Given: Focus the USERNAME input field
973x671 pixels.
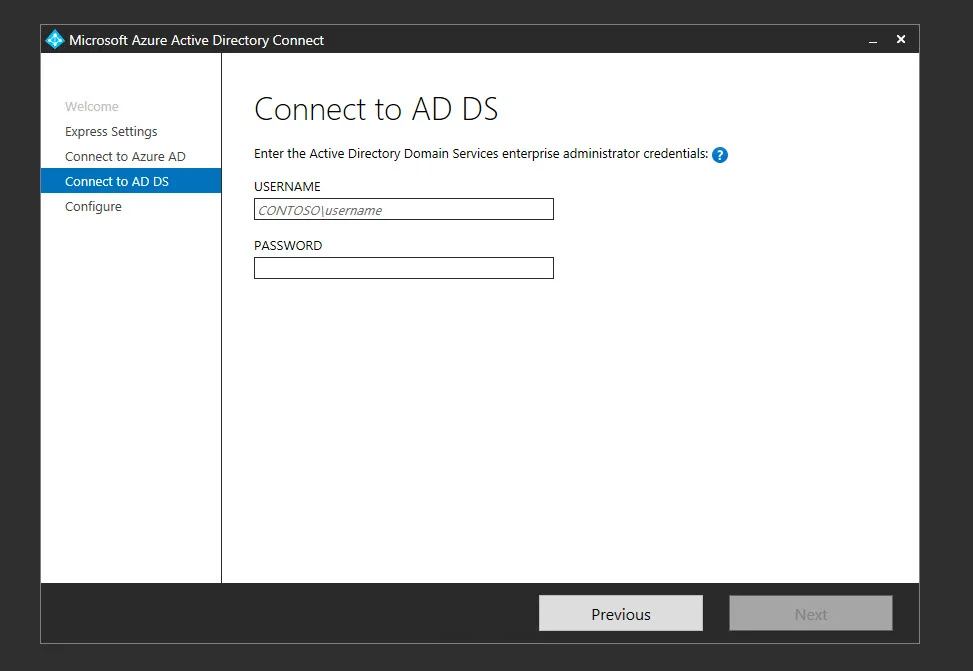Looking at the screenshot, I should click(403, 209).
